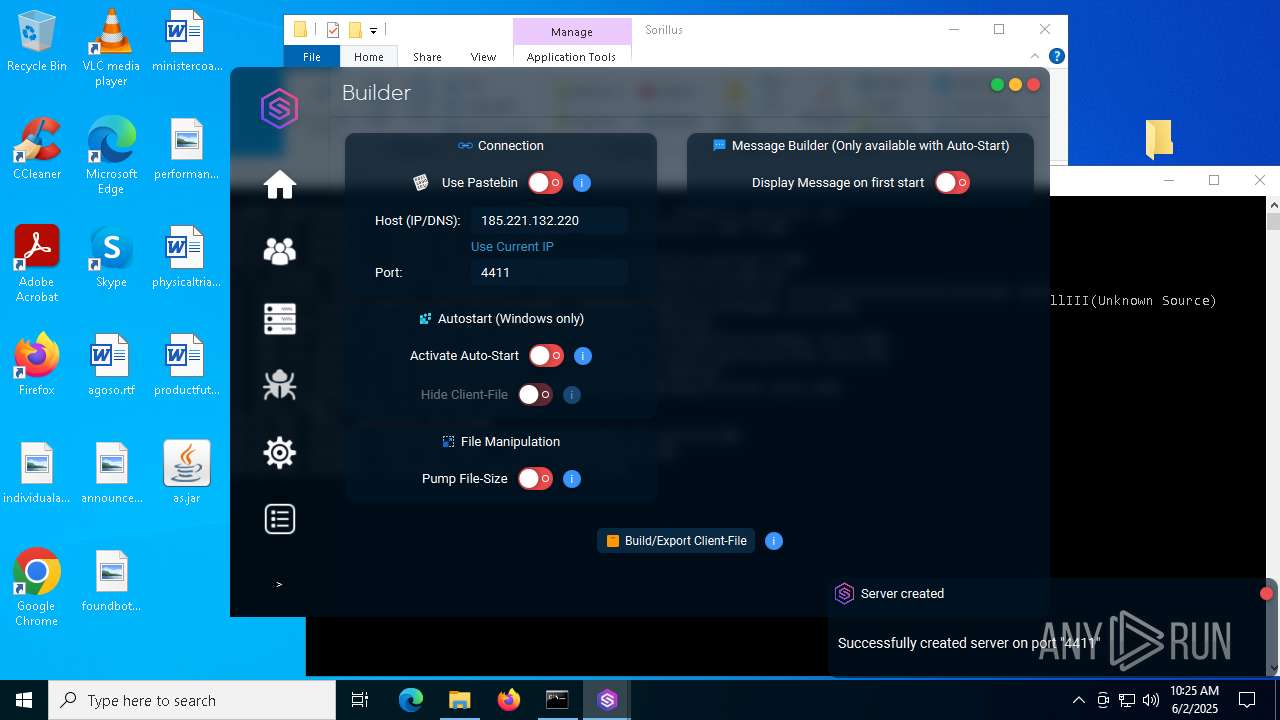Open Firefox desktop icon
This screenshot has width=1280, height=720.
coord(37,365)
